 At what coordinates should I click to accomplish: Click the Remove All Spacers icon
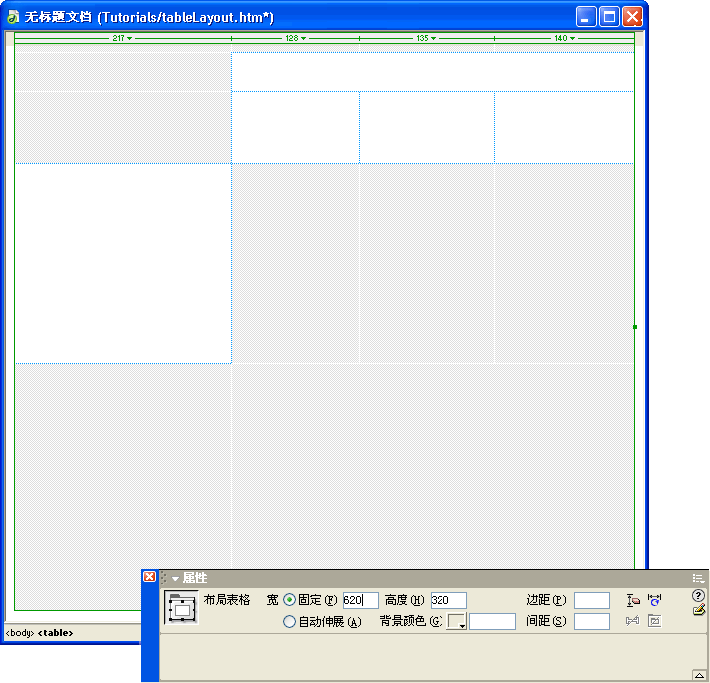coord(633,620)
